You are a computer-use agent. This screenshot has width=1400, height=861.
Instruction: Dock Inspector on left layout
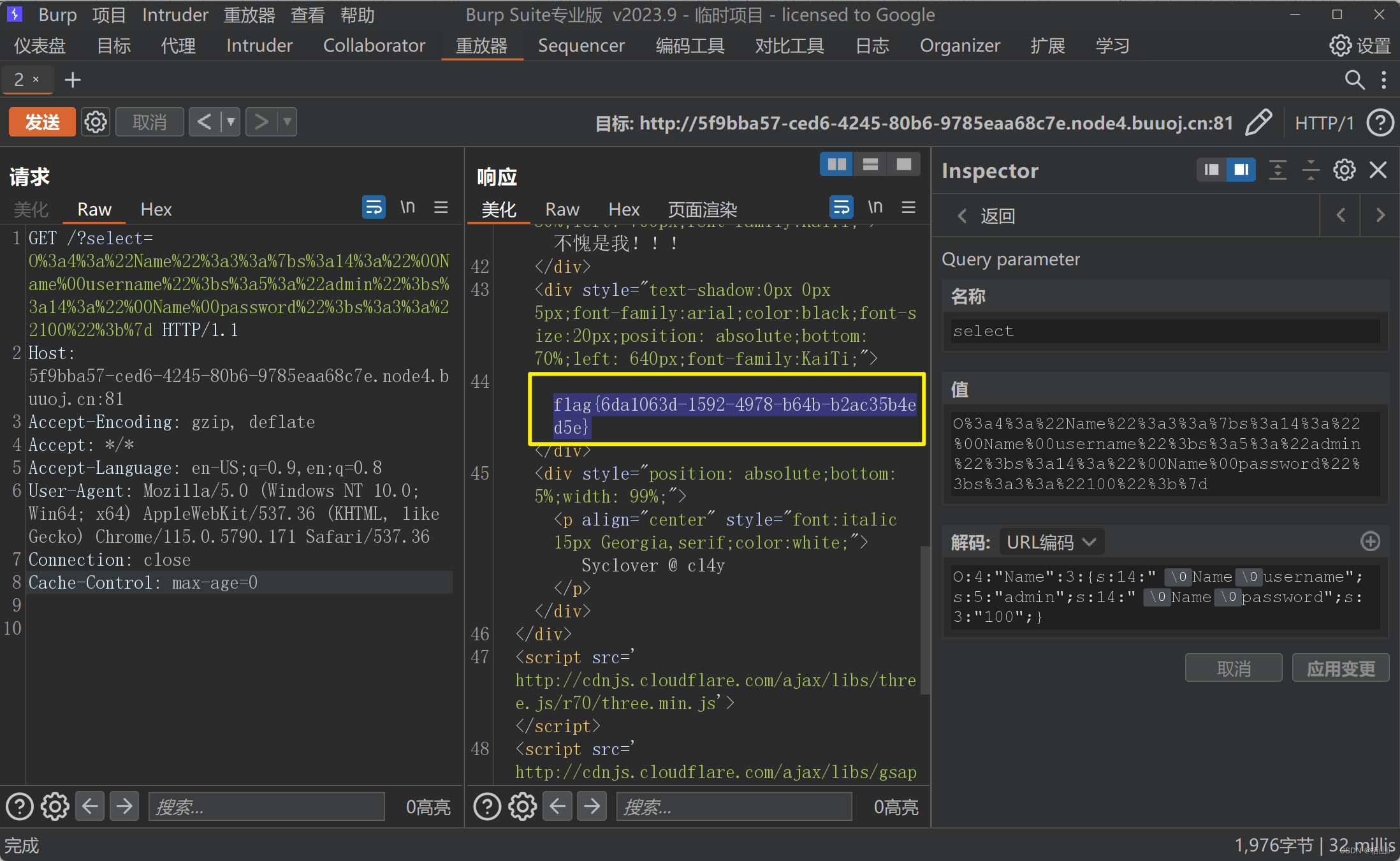[x=1211, y=170]
